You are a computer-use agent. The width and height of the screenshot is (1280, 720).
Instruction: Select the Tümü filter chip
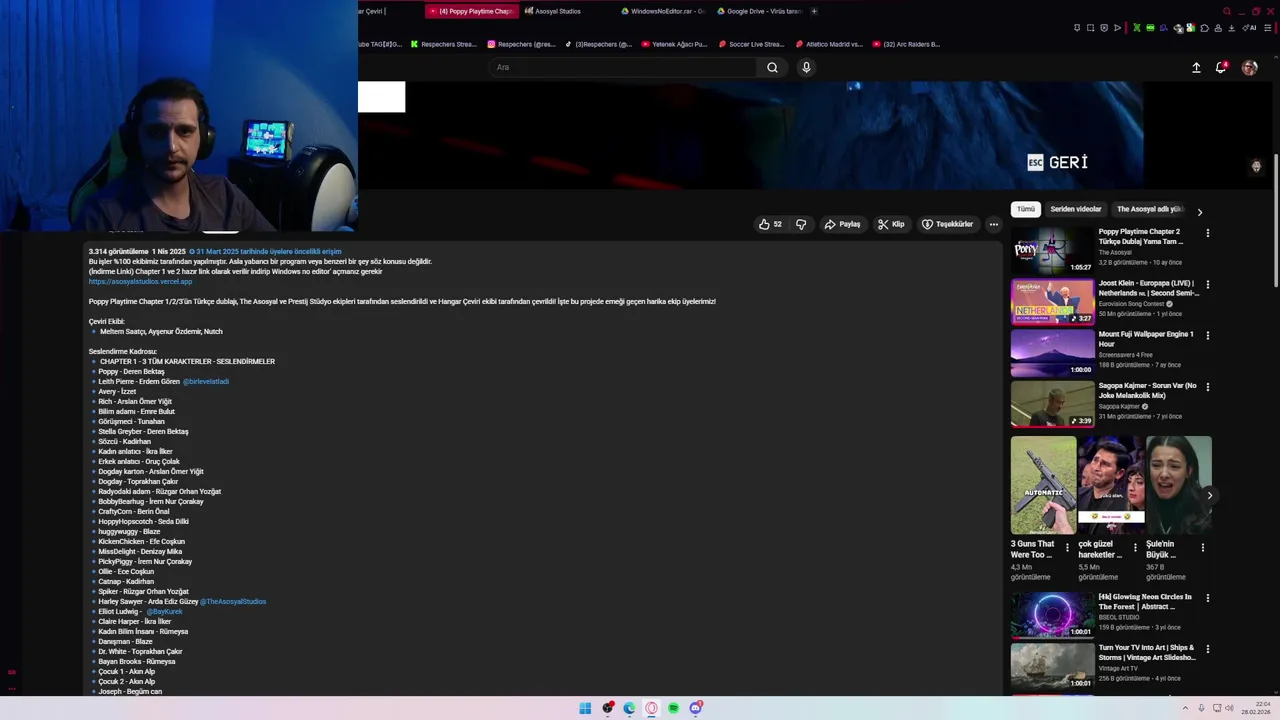[x=1026, y=209]
